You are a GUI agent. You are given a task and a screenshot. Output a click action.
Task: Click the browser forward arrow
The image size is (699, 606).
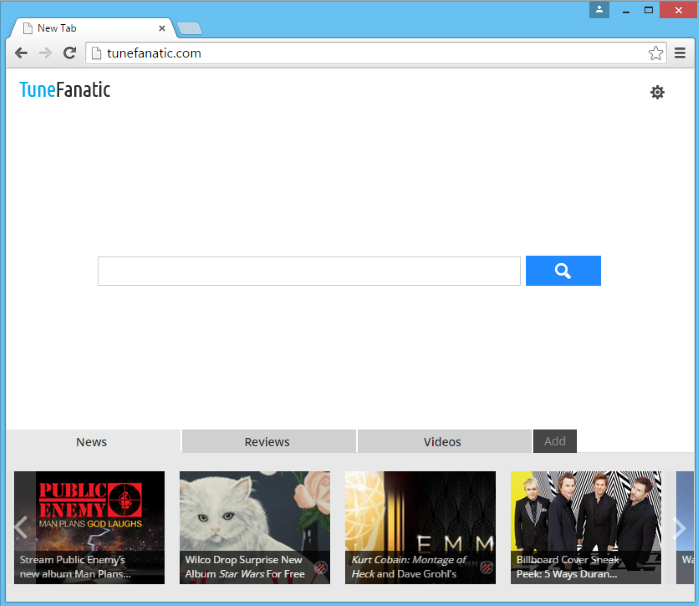click(x=45, y=53)
